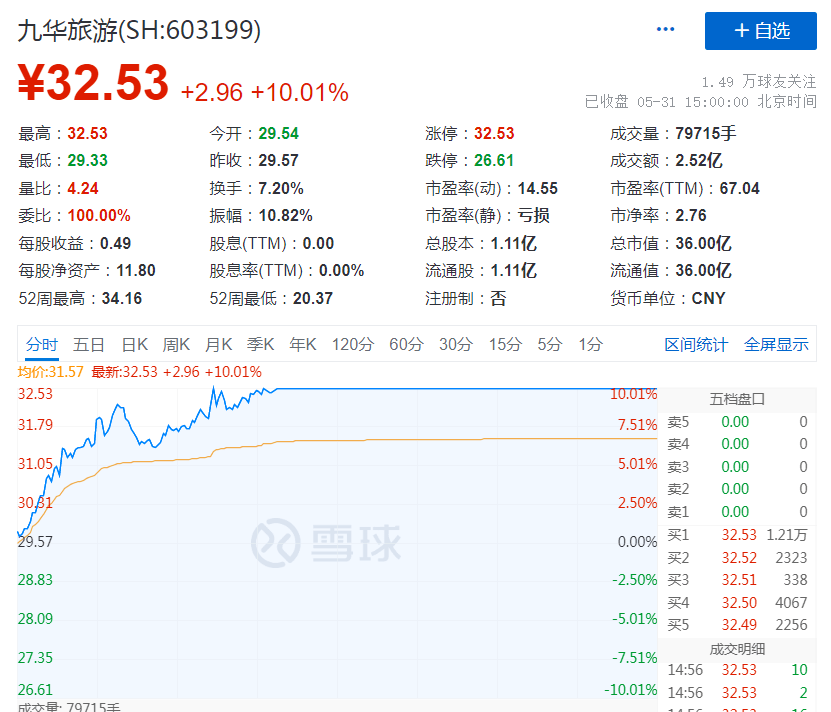Viewport: 831px width, 712px height.
Task: Select the 30分 chart tab
Action: [456, 345]
